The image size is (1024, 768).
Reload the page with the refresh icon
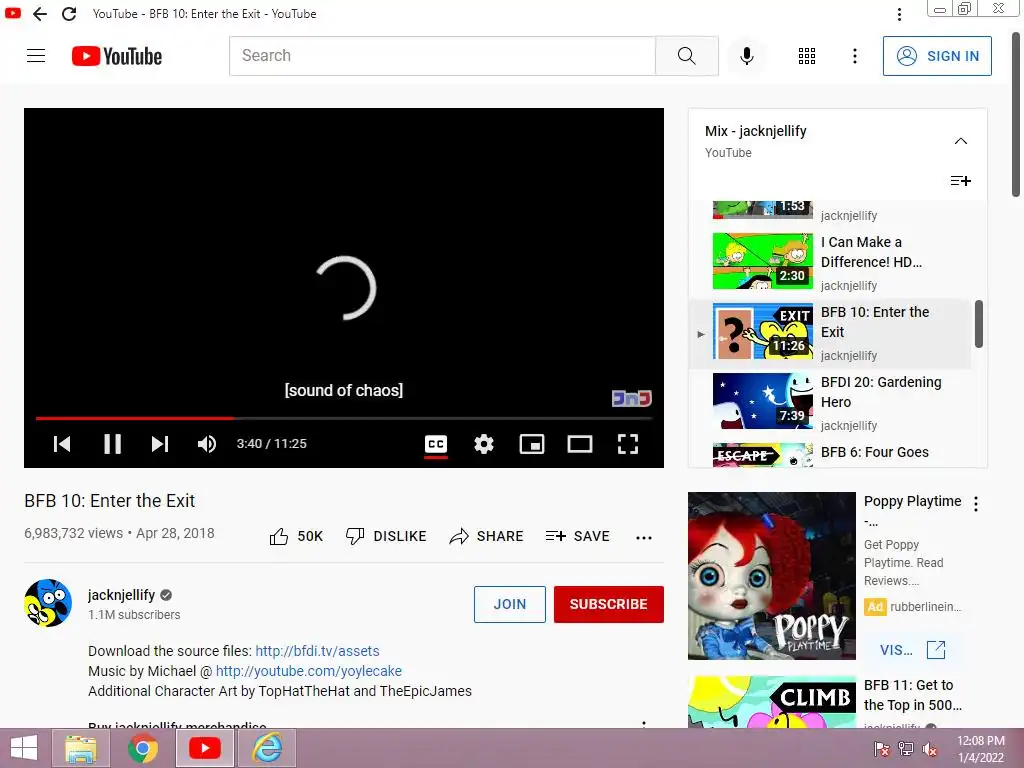tap(69, 14)
